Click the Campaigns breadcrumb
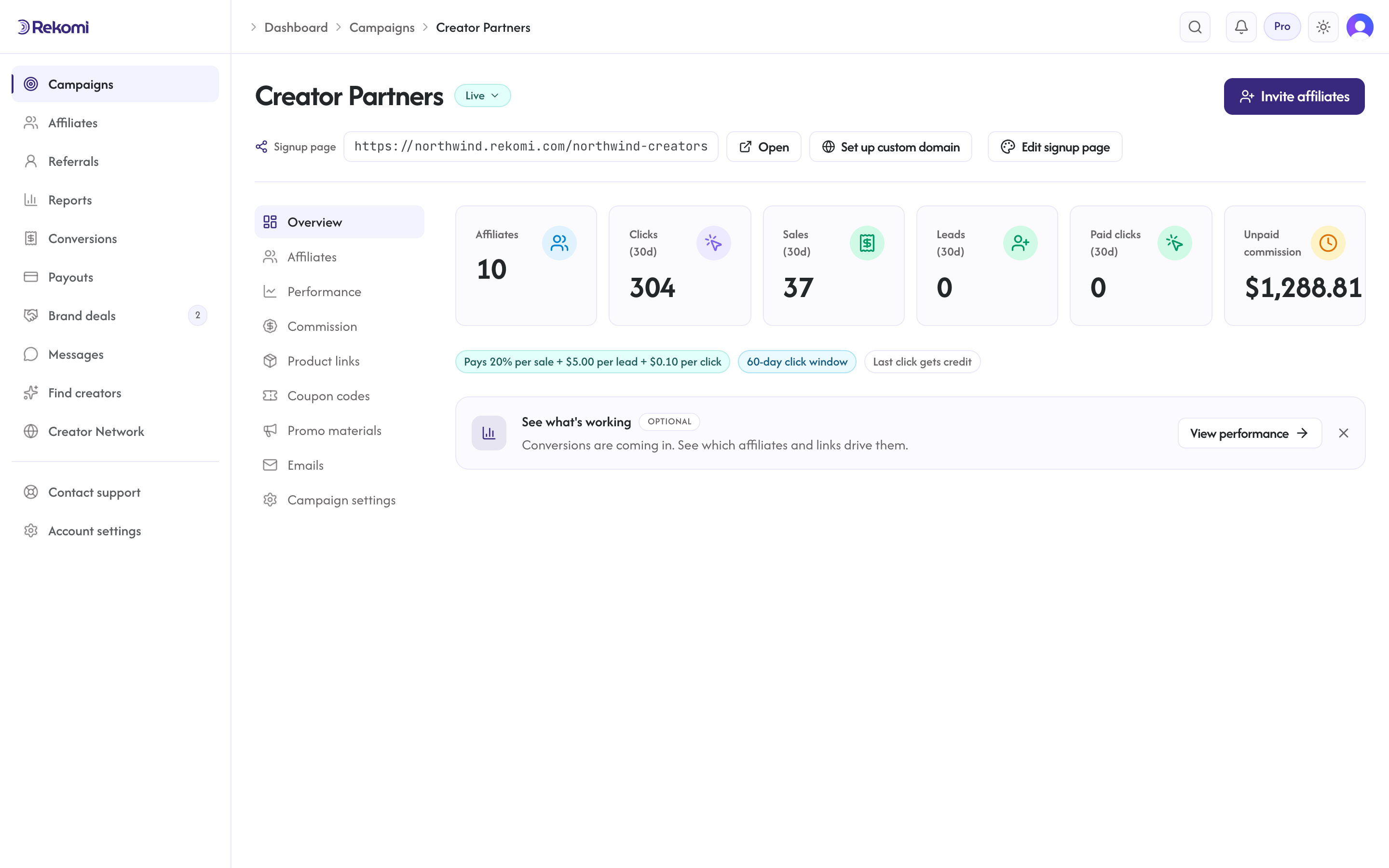Screen dimensions: 1389x868 (x=381, y=27)
